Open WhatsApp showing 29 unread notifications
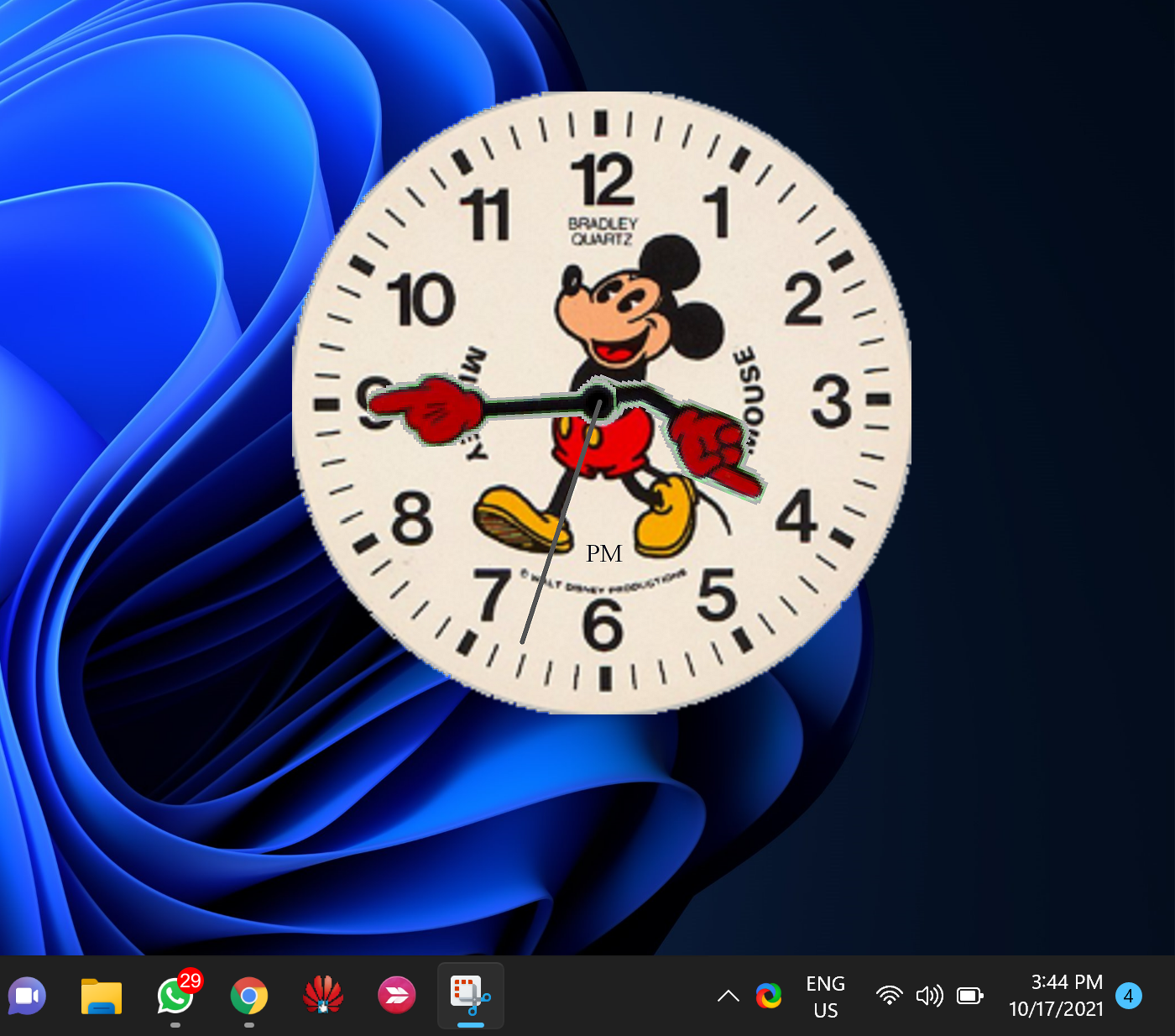The image size is (1175, 1036). click(x=175, y=994)
